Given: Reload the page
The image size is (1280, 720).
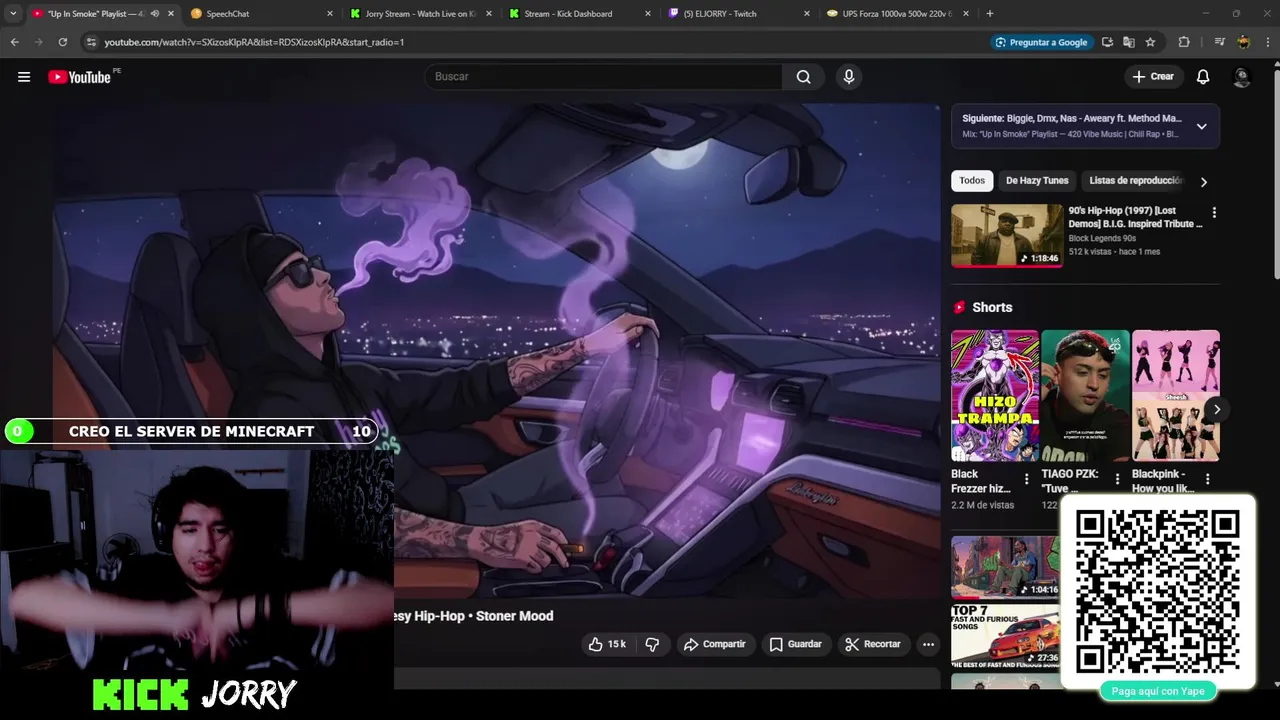Looking at the screenshot, I should 62,42.
